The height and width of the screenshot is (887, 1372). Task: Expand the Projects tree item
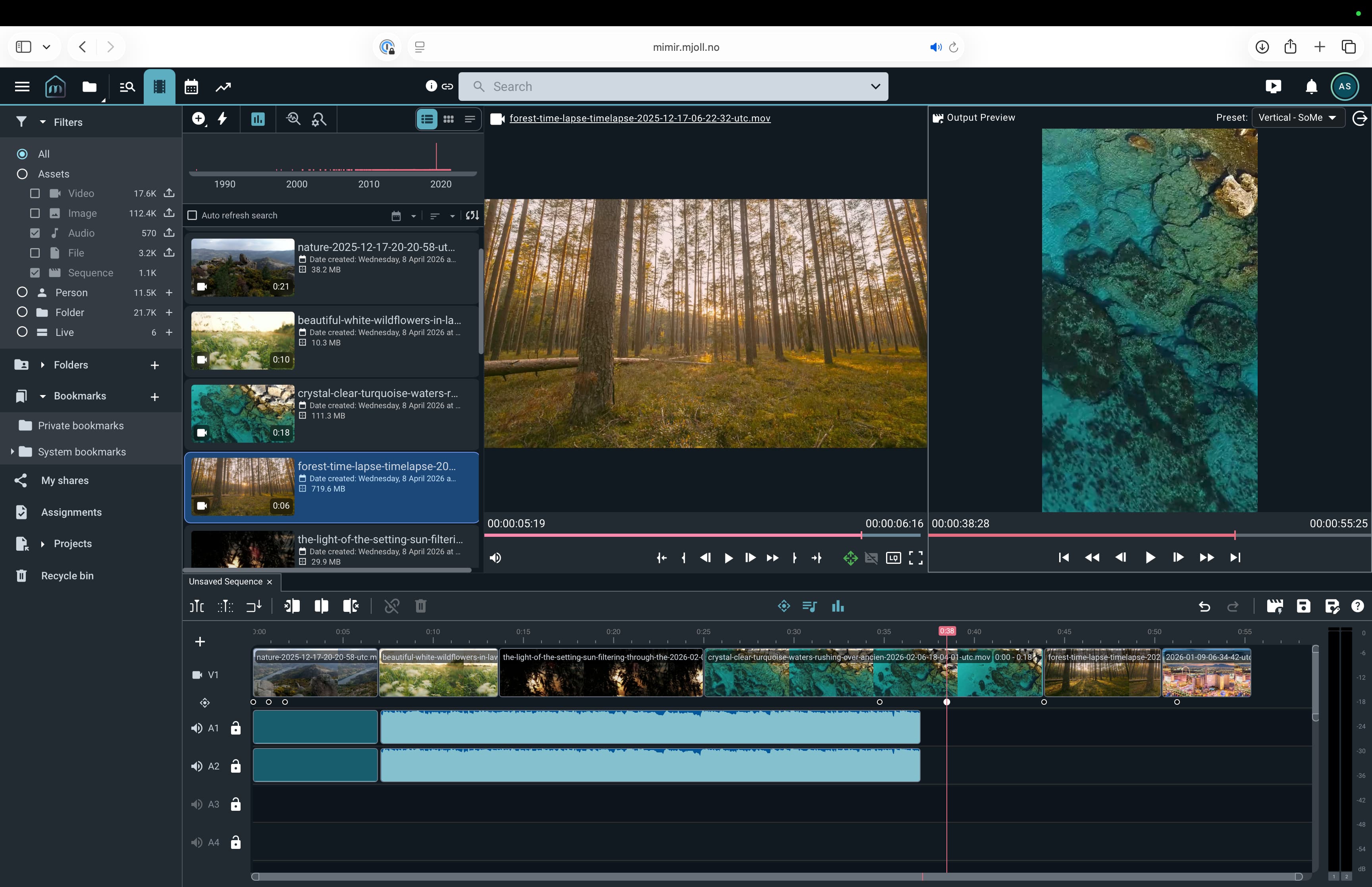coord(42,544)
